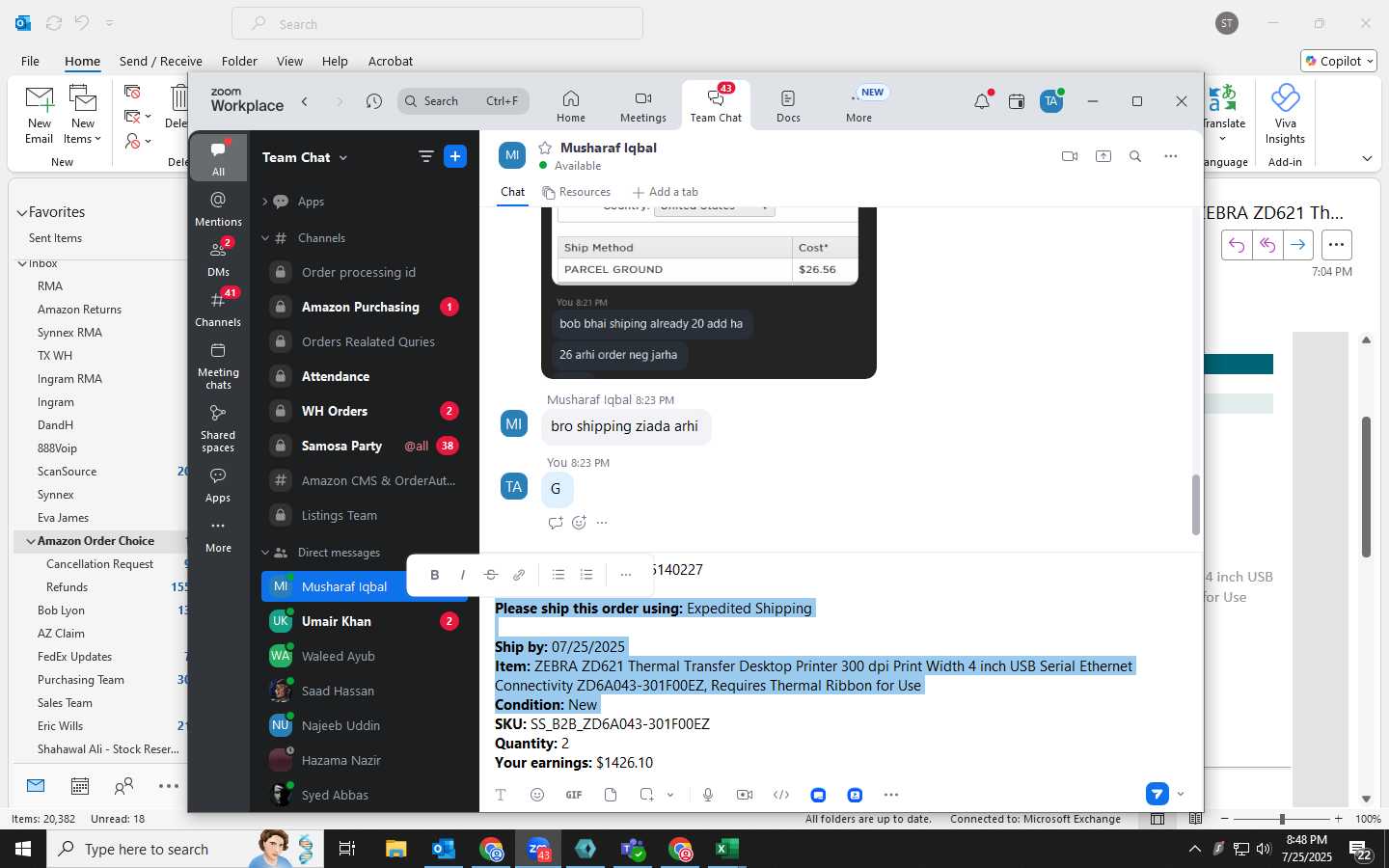
Task: Open screenshot options dropdown arrow
Action: (x=670, y=795)
